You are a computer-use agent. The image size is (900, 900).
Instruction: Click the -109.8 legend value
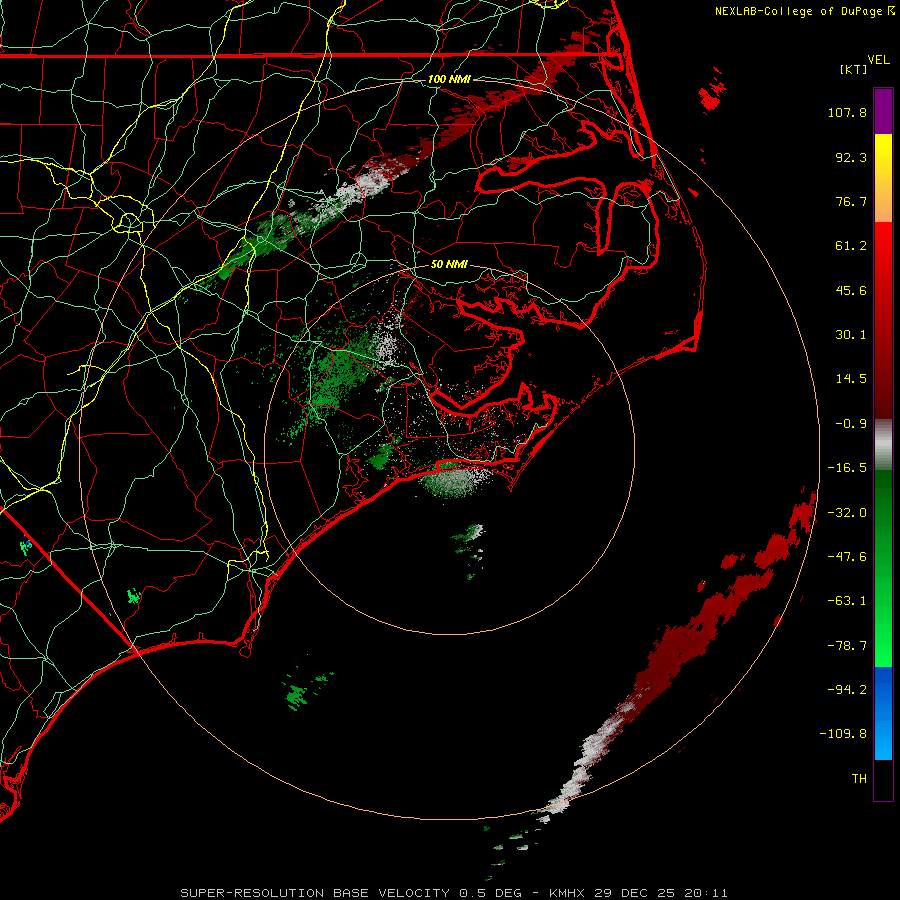(843, 734)
